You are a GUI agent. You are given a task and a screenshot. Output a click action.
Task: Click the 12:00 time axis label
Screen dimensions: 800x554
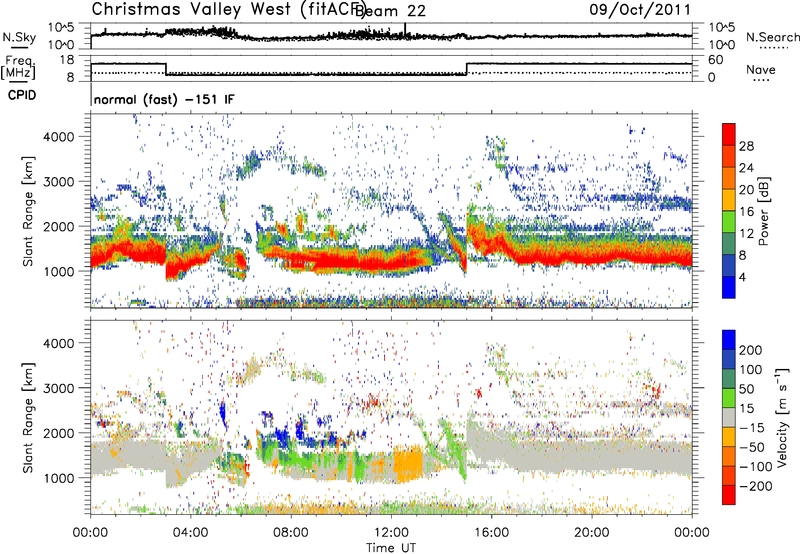[x=391, y=533]
